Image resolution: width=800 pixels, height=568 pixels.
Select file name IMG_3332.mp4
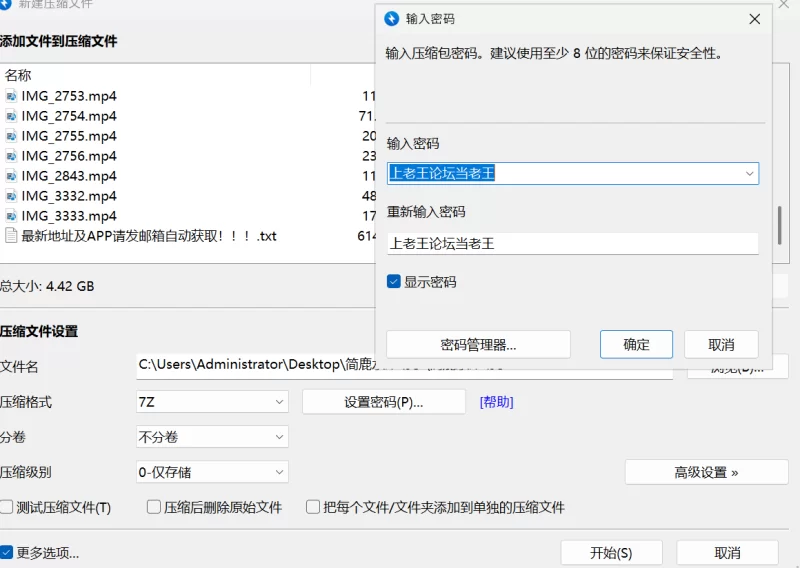tap(69, 196)
